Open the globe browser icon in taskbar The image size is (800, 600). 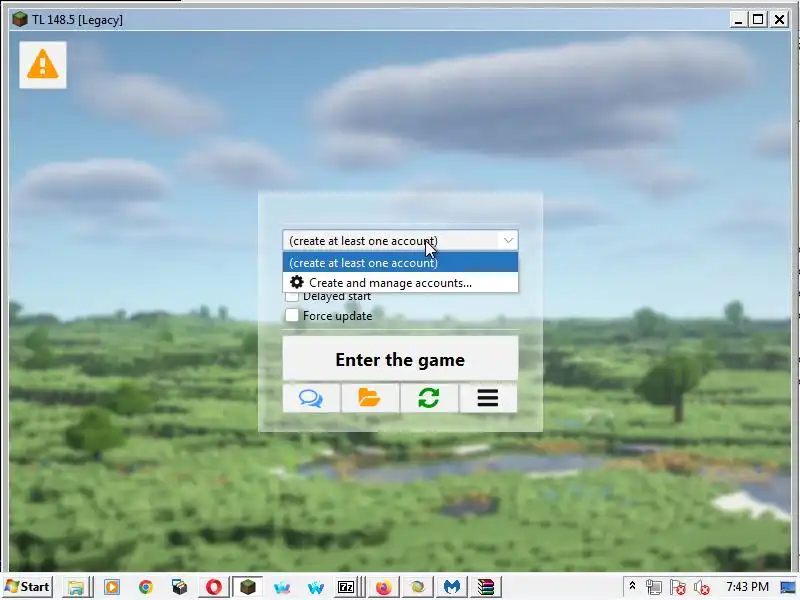click(x=418, y=587)
